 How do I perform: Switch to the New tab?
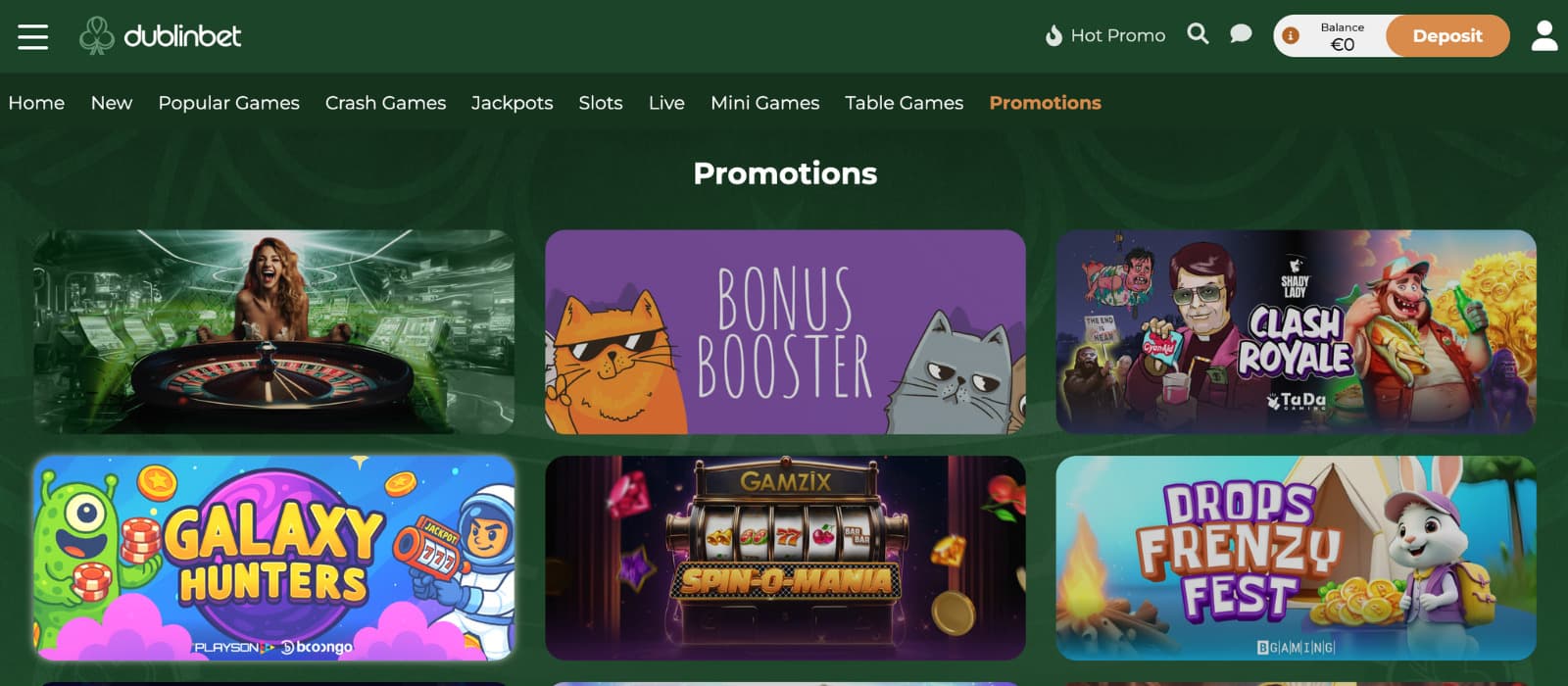tap(112, 103)
